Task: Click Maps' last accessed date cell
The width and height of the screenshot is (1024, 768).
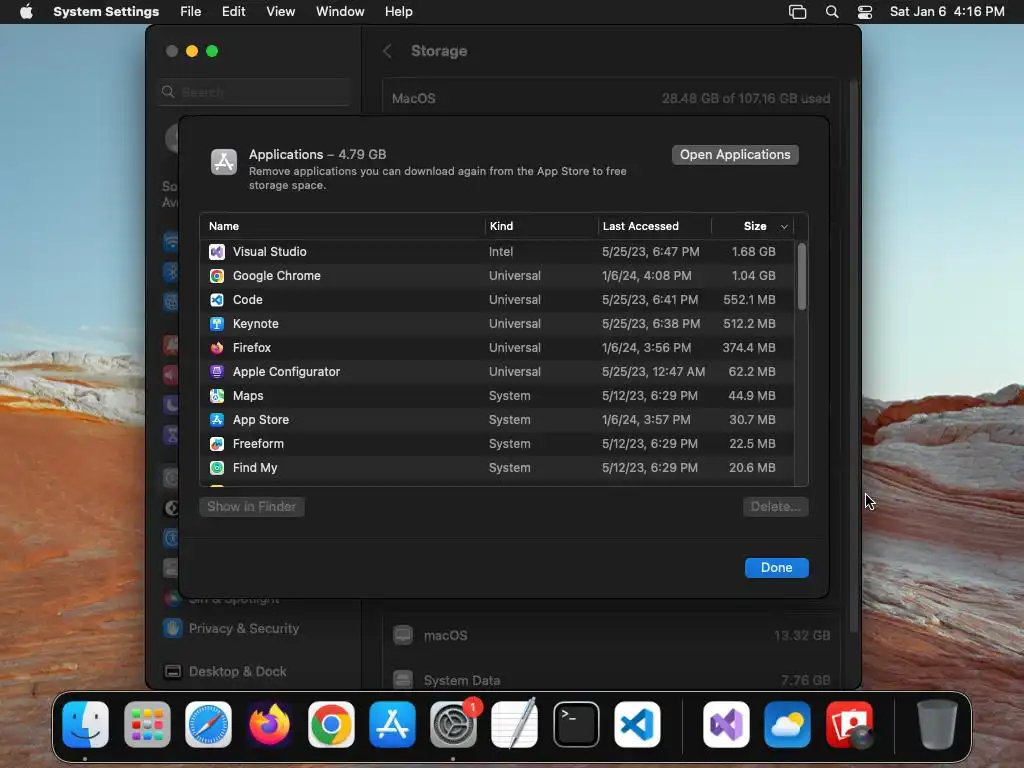Action: (x=650, y=396)
